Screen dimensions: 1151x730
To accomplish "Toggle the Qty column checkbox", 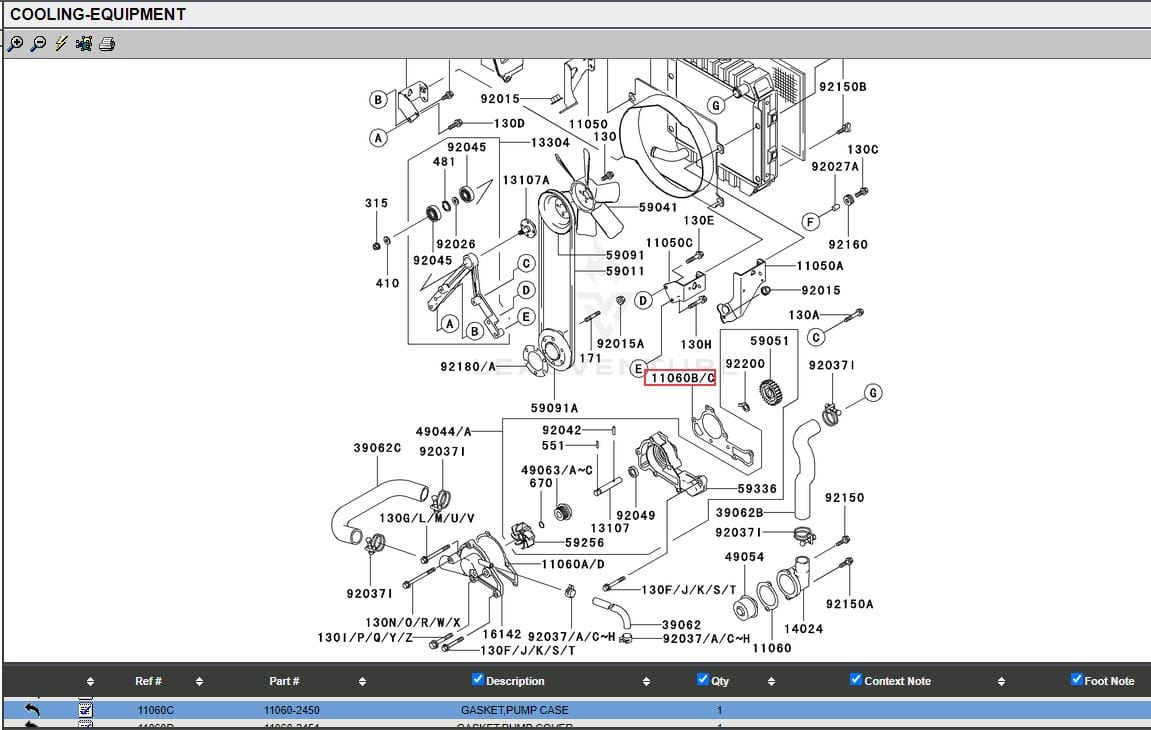I will [x=703, y=680].
